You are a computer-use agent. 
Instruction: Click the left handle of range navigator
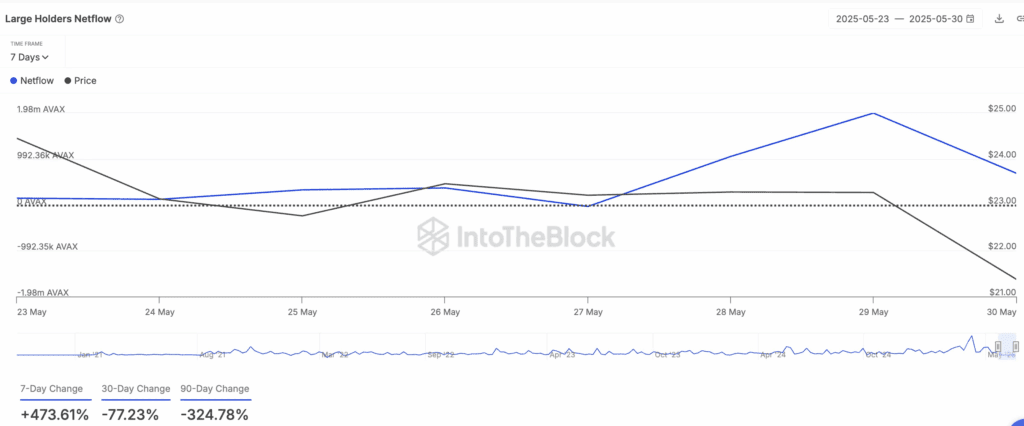[x=997, y=346]
